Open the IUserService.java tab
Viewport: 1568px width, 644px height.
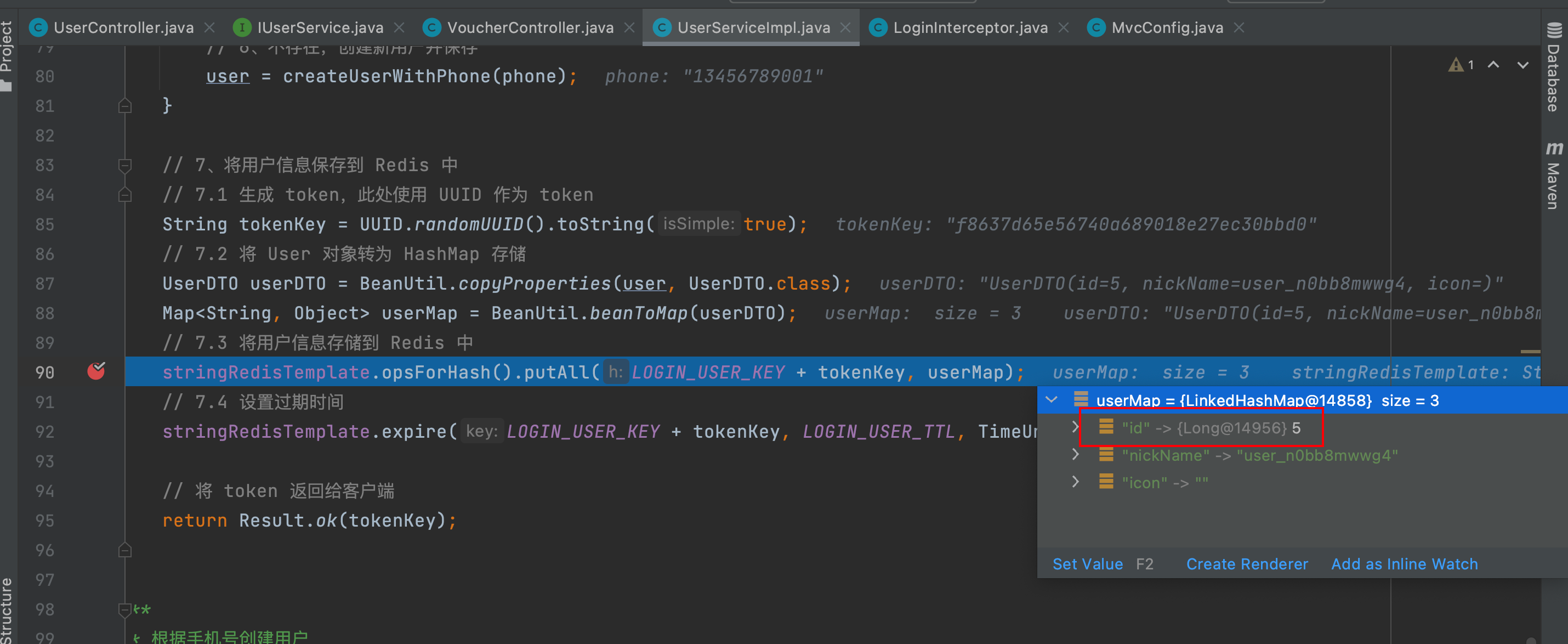coord(320,27)
